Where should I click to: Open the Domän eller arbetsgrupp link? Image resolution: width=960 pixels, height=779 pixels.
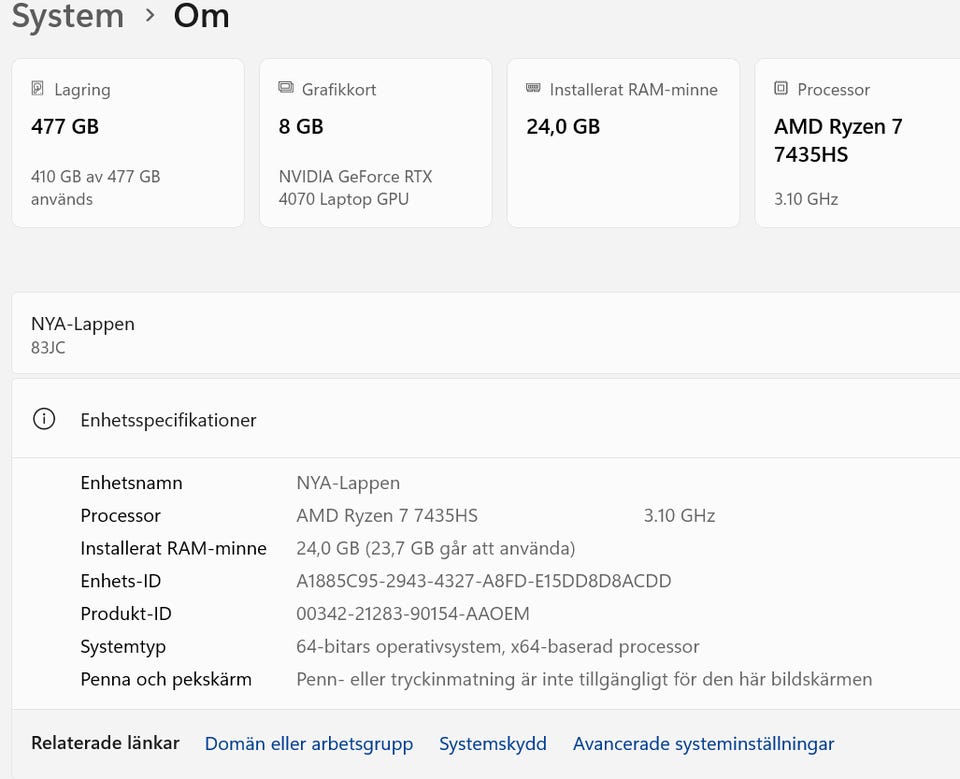pos(308,743)
